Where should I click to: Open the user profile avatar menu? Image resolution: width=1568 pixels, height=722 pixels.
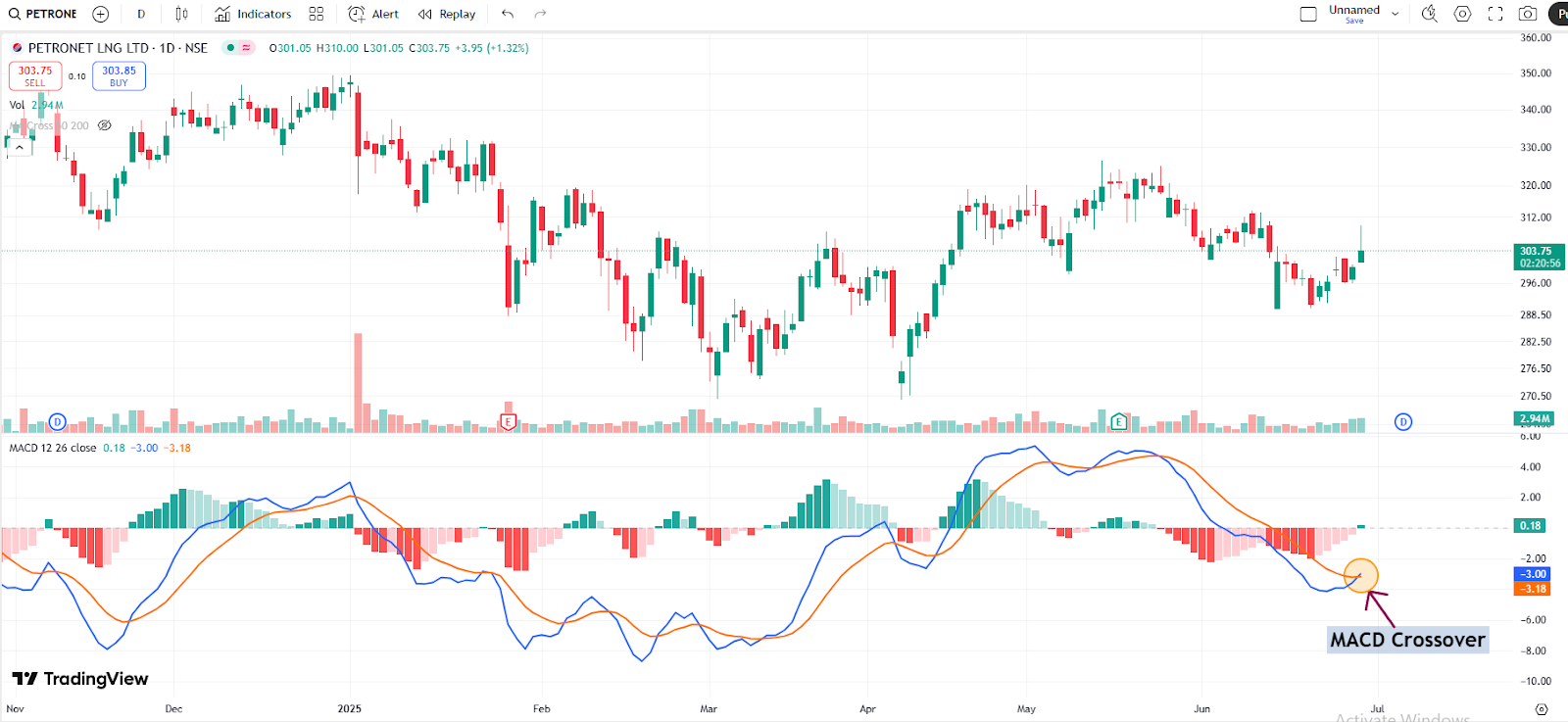pos(1558,14)
